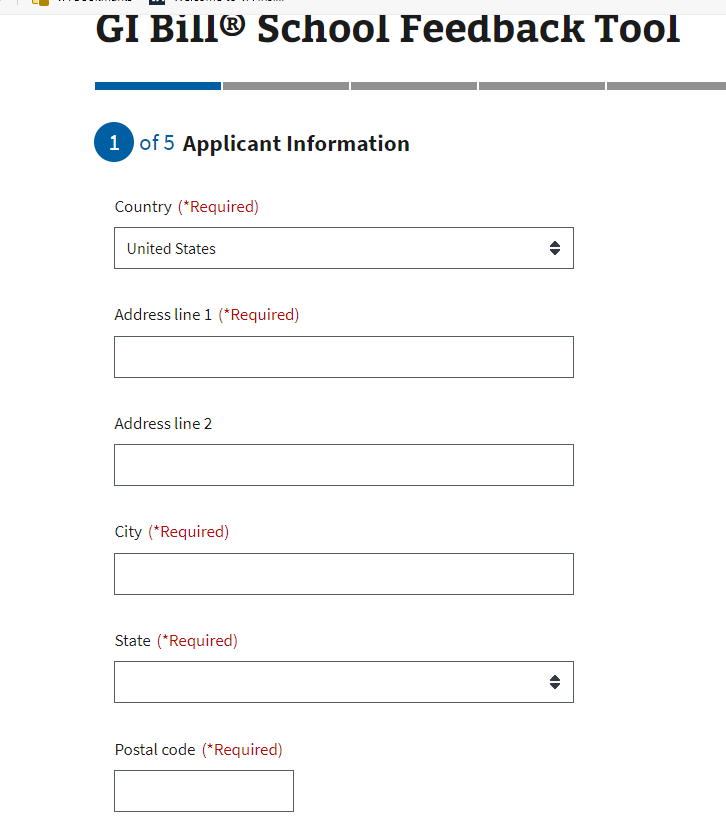Click the blue first progress bar segment
726x824 pixels.
(x=158, y=86)
